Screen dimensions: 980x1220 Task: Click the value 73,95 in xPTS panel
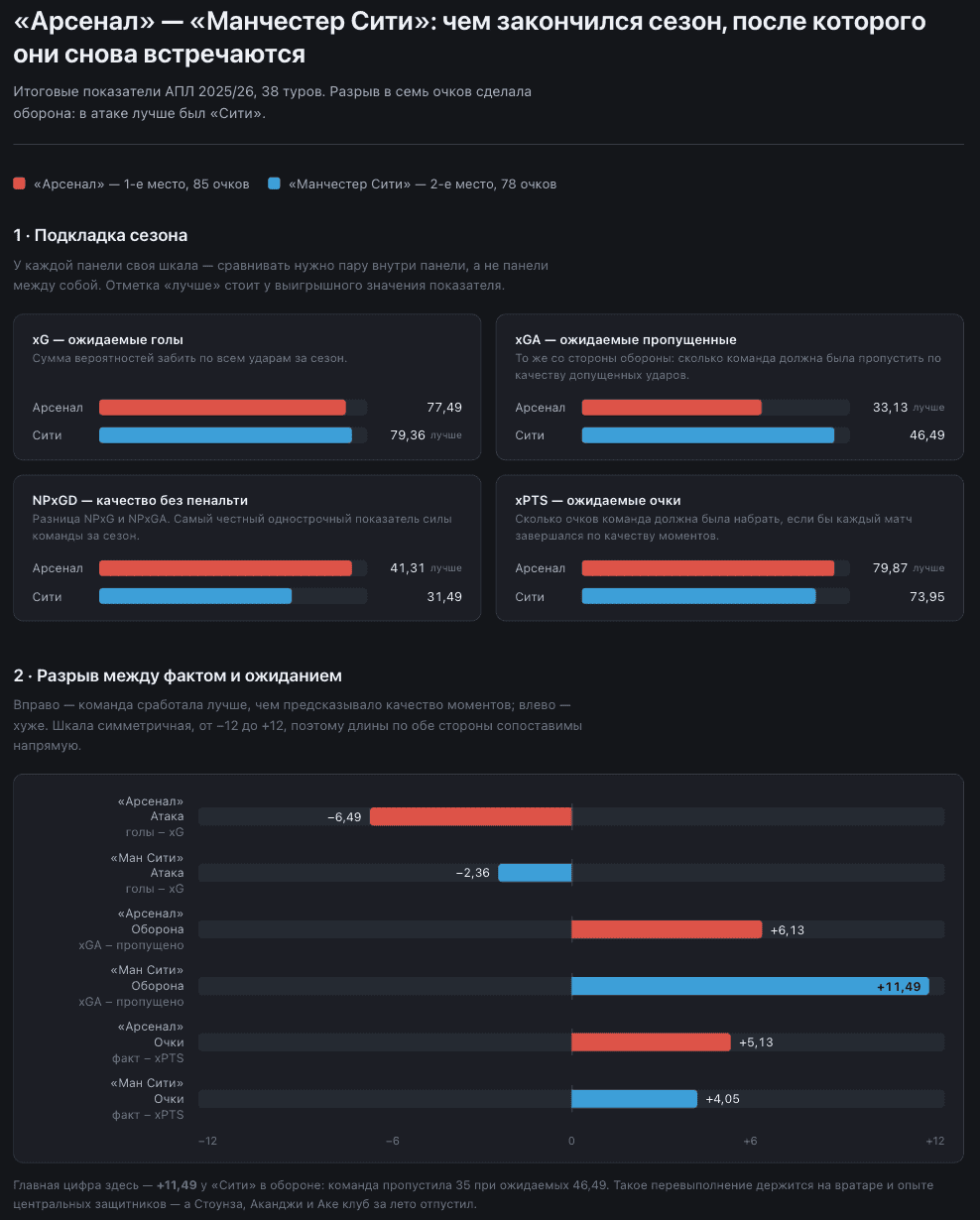(926, 596)
